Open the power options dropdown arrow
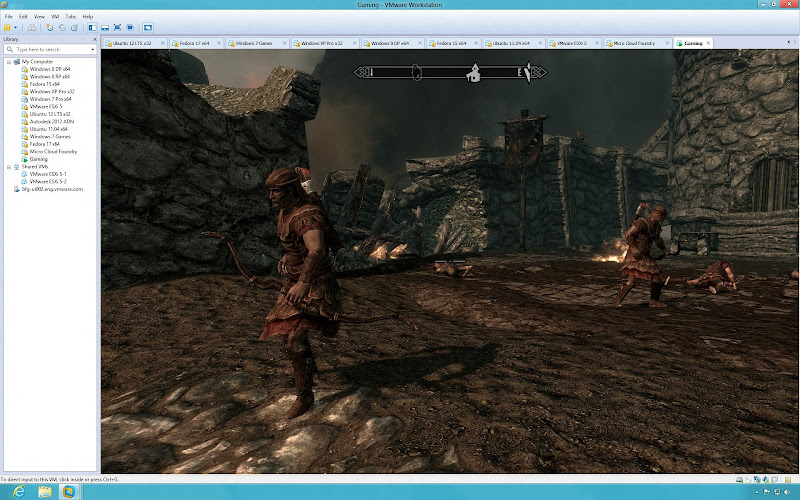 coord(15,28)
